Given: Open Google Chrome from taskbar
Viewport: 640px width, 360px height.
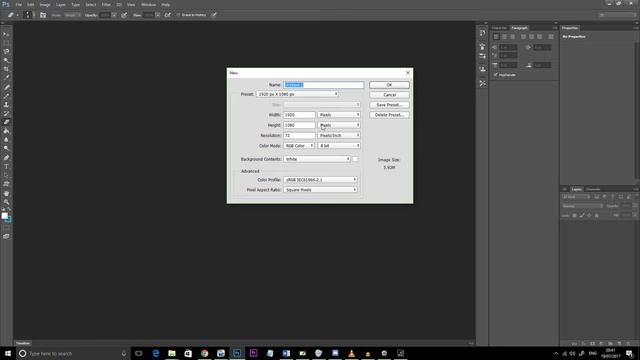Looking at the screenshot, I should point(204,353).
